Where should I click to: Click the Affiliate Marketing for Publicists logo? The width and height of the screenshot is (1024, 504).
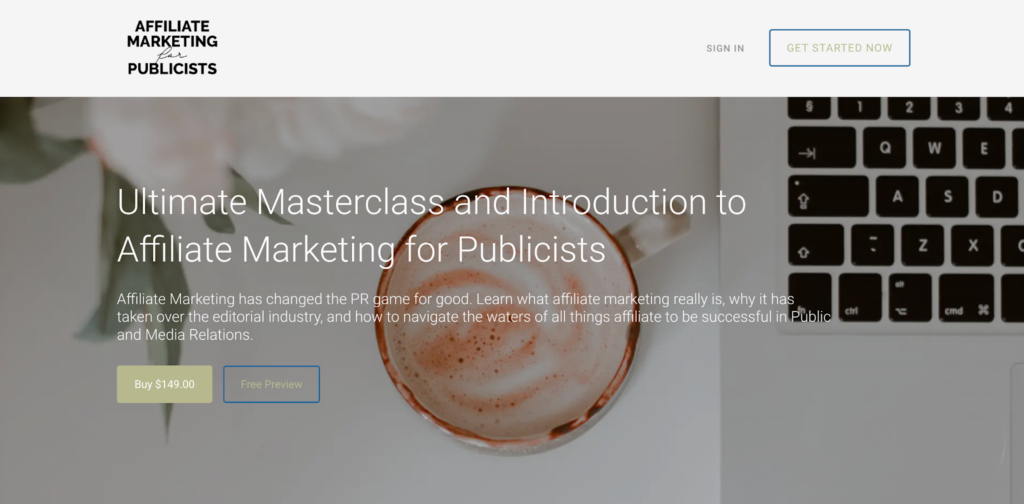coord(172,48)
